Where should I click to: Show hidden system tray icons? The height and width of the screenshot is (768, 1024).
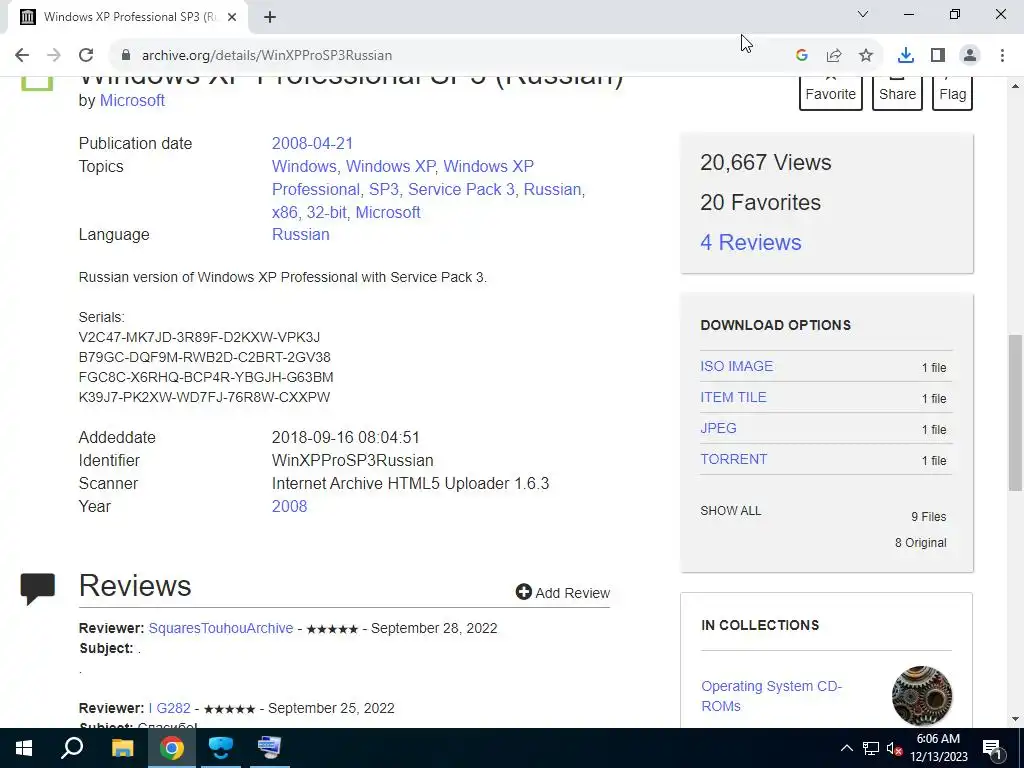pos(846,748)
